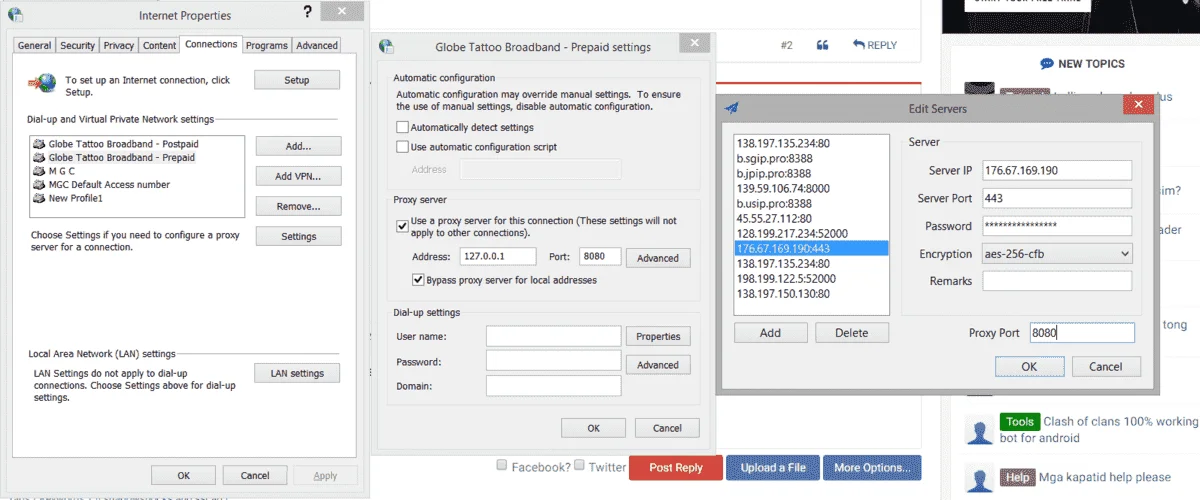
Task: Click the More Options... button
Action: (x=874, y=468)
